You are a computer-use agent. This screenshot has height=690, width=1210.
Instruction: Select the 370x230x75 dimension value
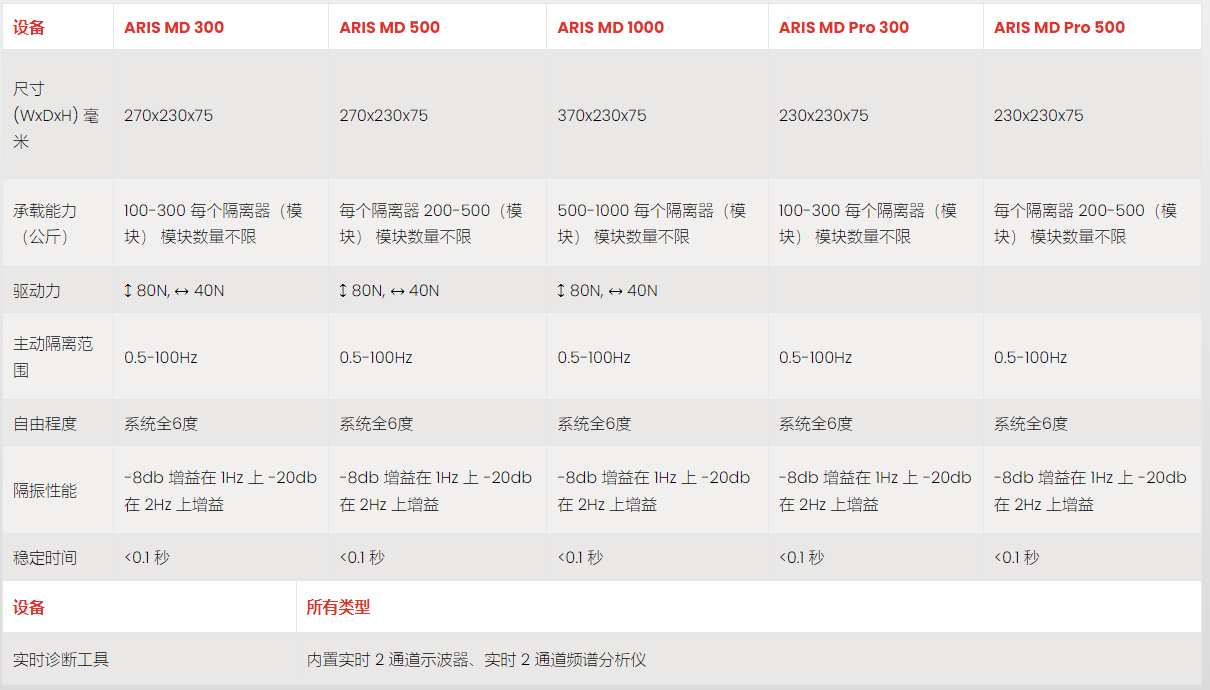coord(602,115)
